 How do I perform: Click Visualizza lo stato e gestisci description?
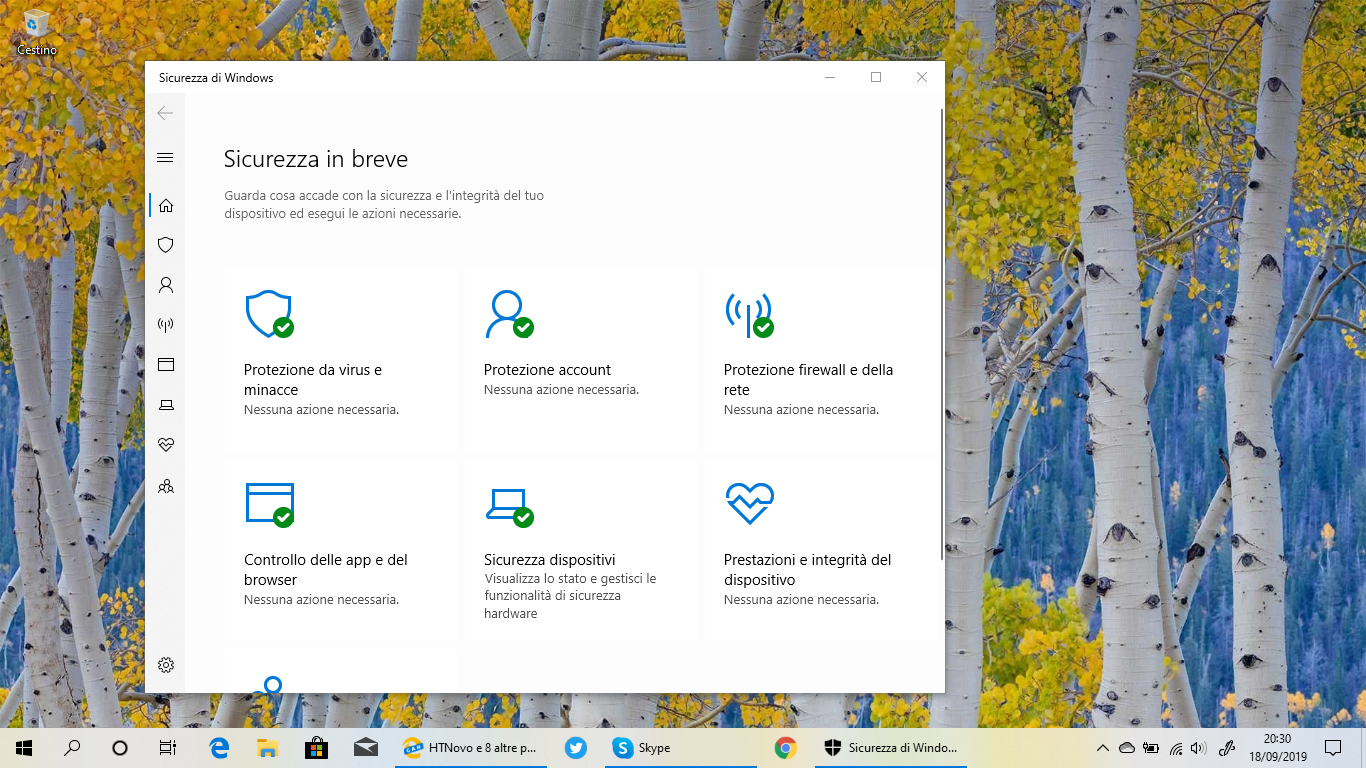570,596
